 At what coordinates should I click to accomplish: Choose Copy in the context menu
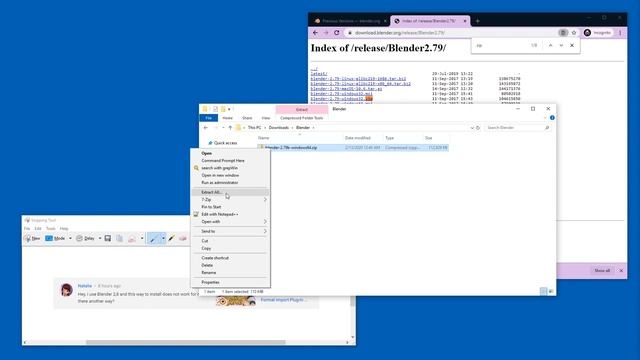pos(206,249)
